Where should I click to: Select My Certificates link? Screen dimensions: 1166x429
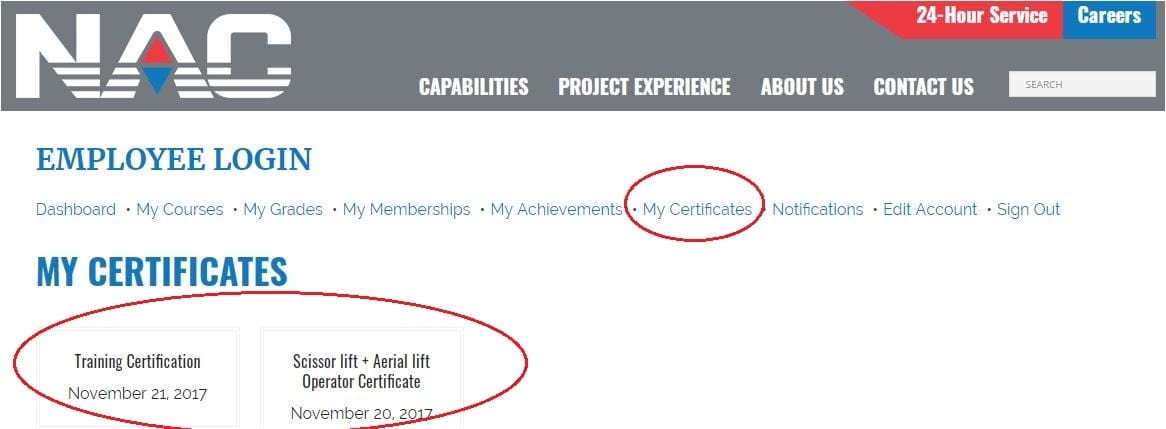(x=698, y=210)
